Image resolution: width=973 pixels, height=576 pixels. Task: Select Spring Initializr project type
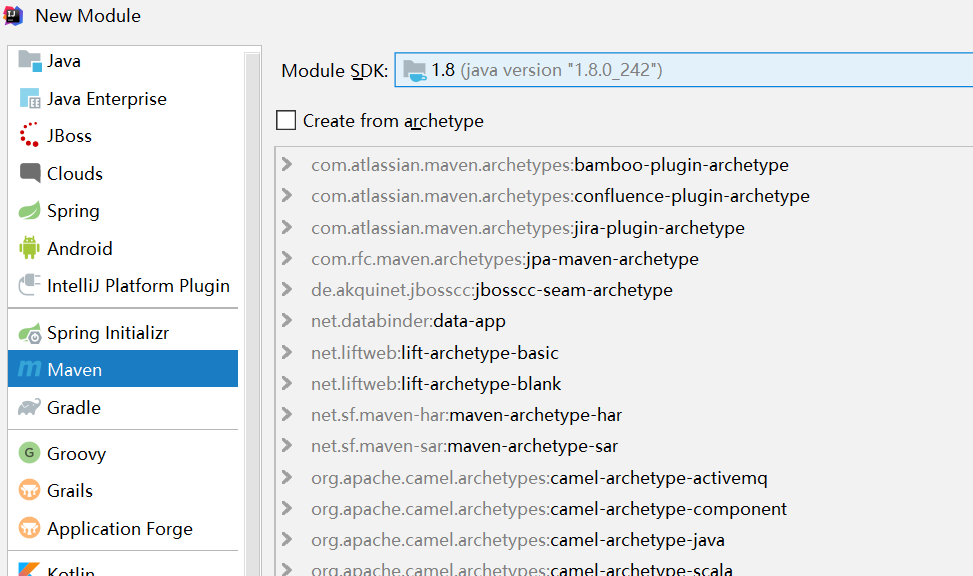click(x=109, y=333)
